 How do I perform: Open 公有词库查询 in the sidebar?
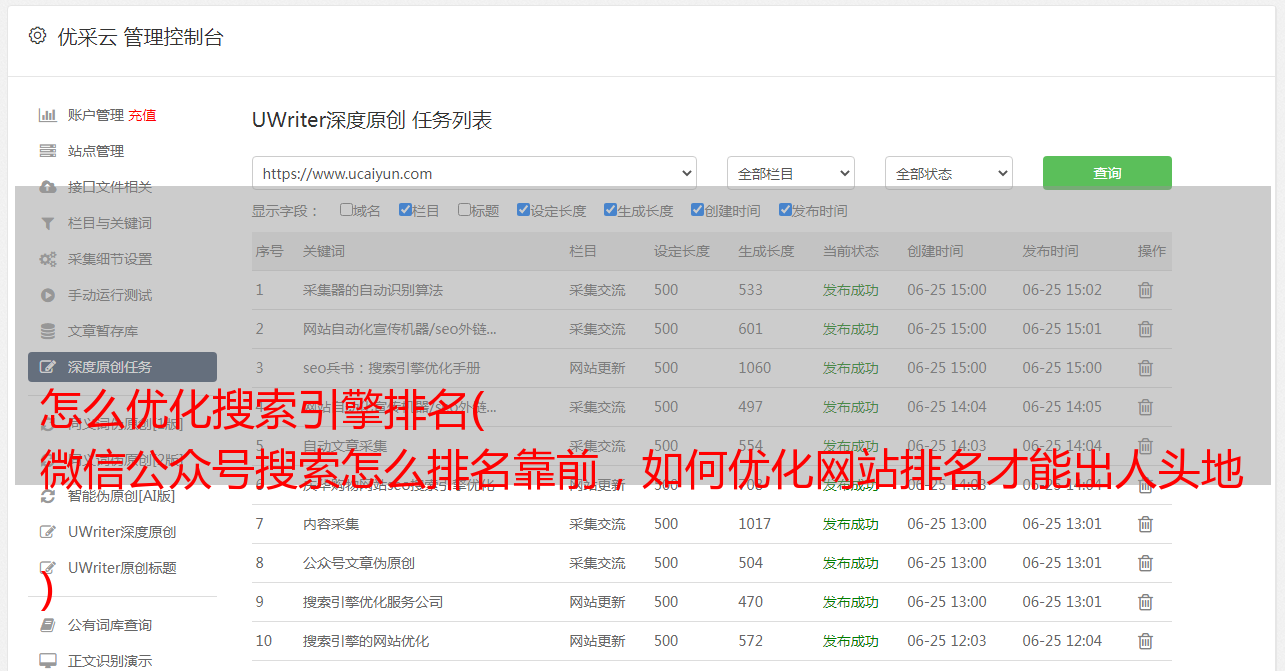tap(110, 625)
